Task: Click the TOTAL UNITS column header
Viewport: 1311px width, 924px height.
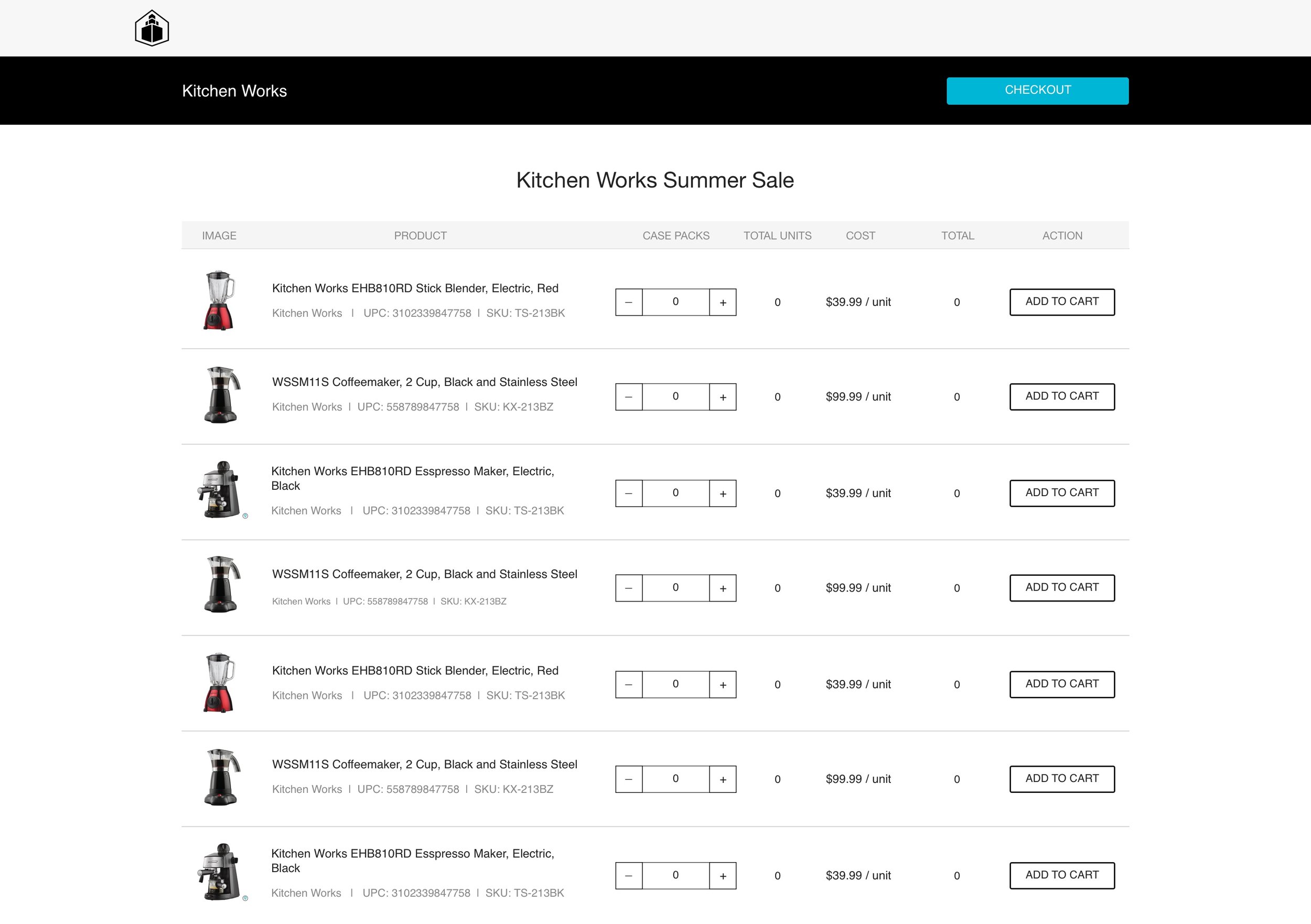Action: (777, 236)
